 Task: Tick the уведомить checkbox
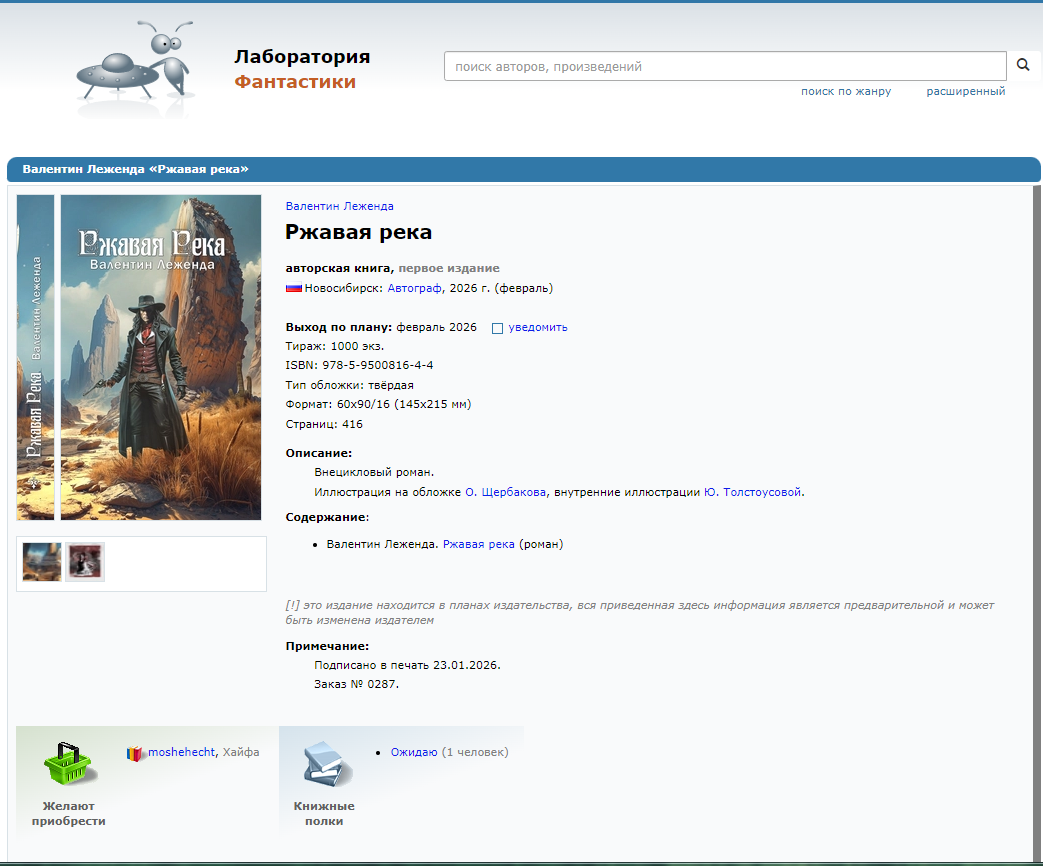pos(497,328)
